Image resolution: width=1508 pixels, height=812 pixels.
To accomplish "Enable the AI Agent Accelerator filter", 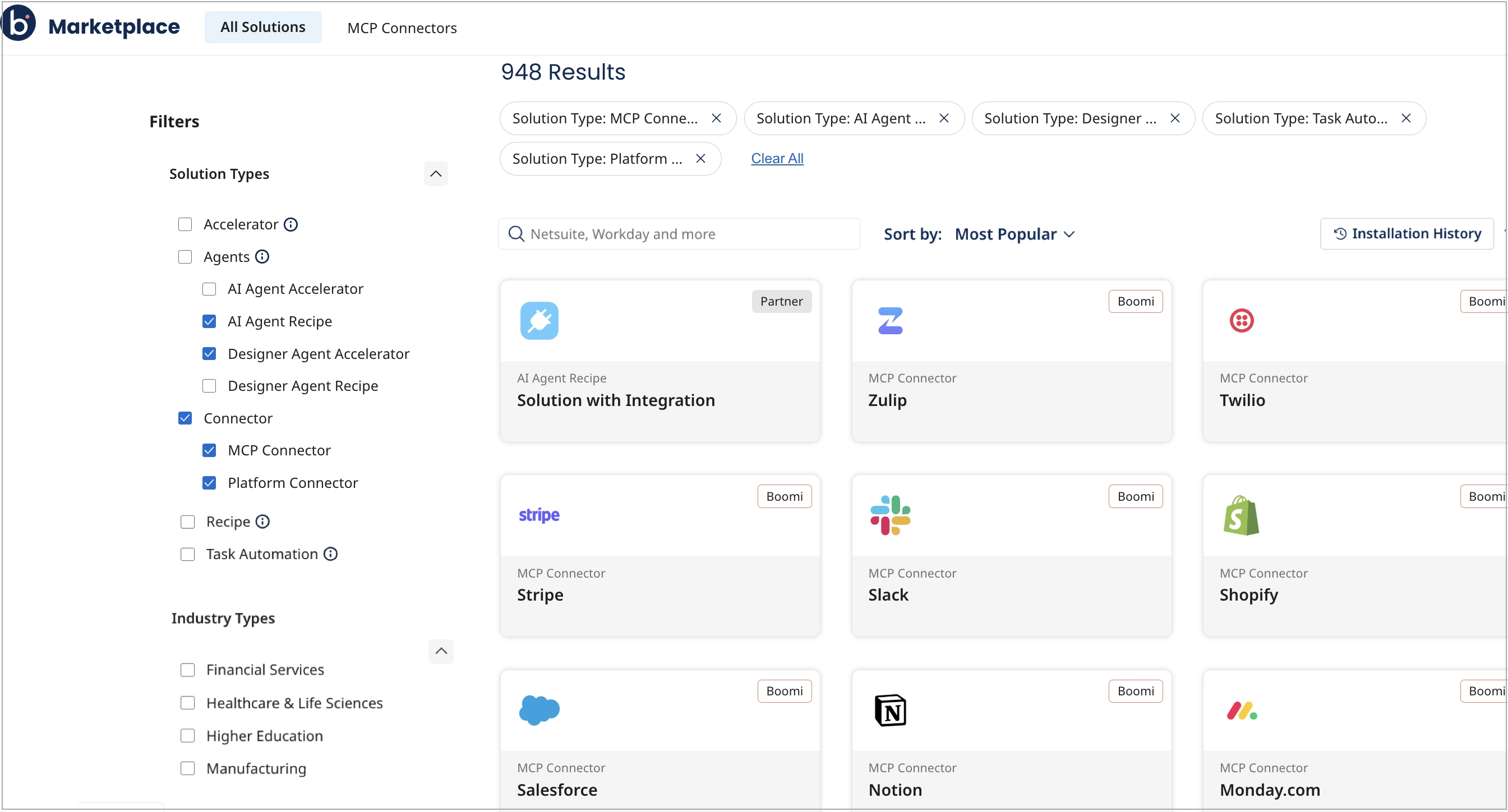I will click(209, 289).
